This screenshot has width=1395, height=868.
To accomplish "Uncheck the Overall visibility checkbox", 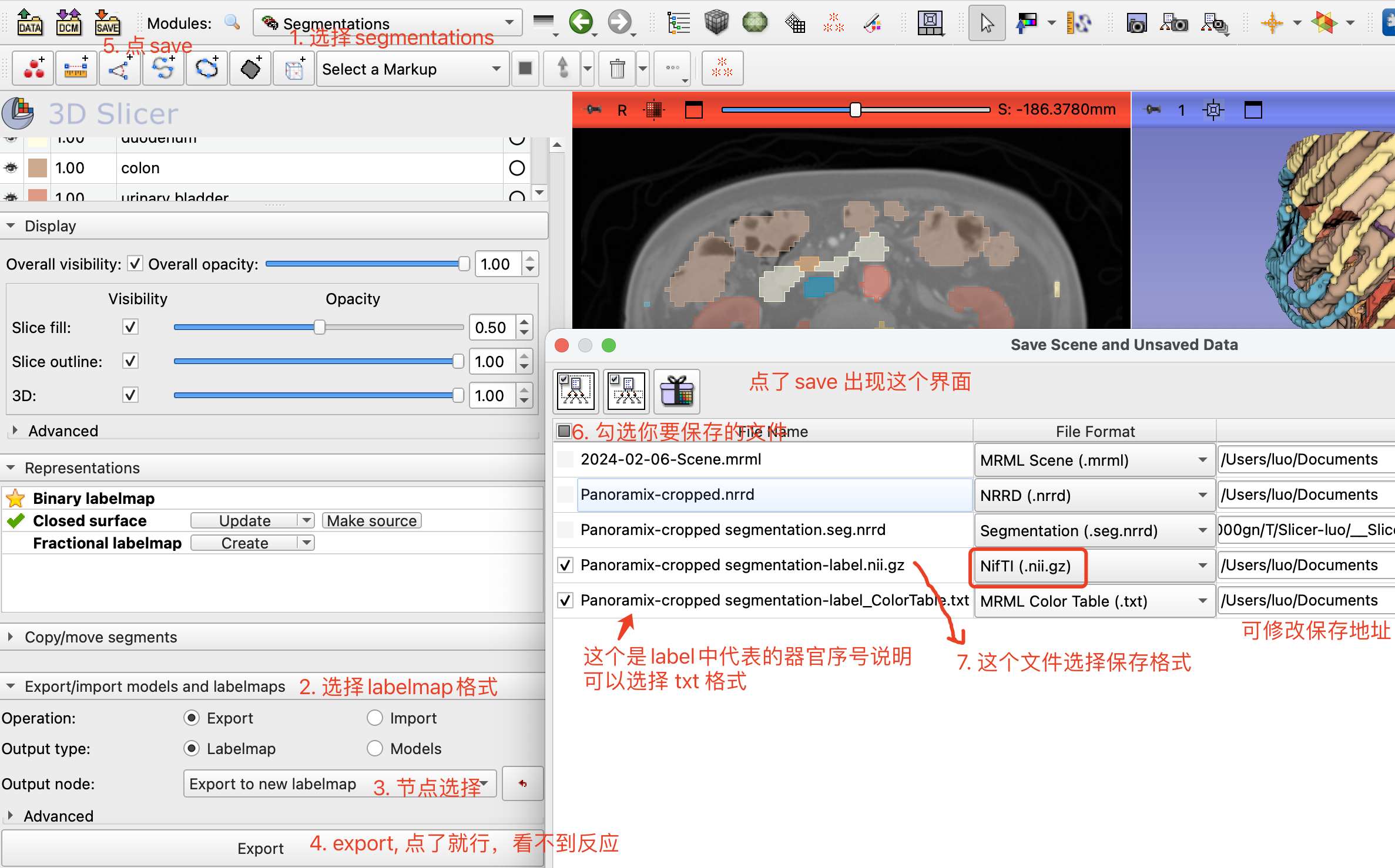I will (135, 264).
